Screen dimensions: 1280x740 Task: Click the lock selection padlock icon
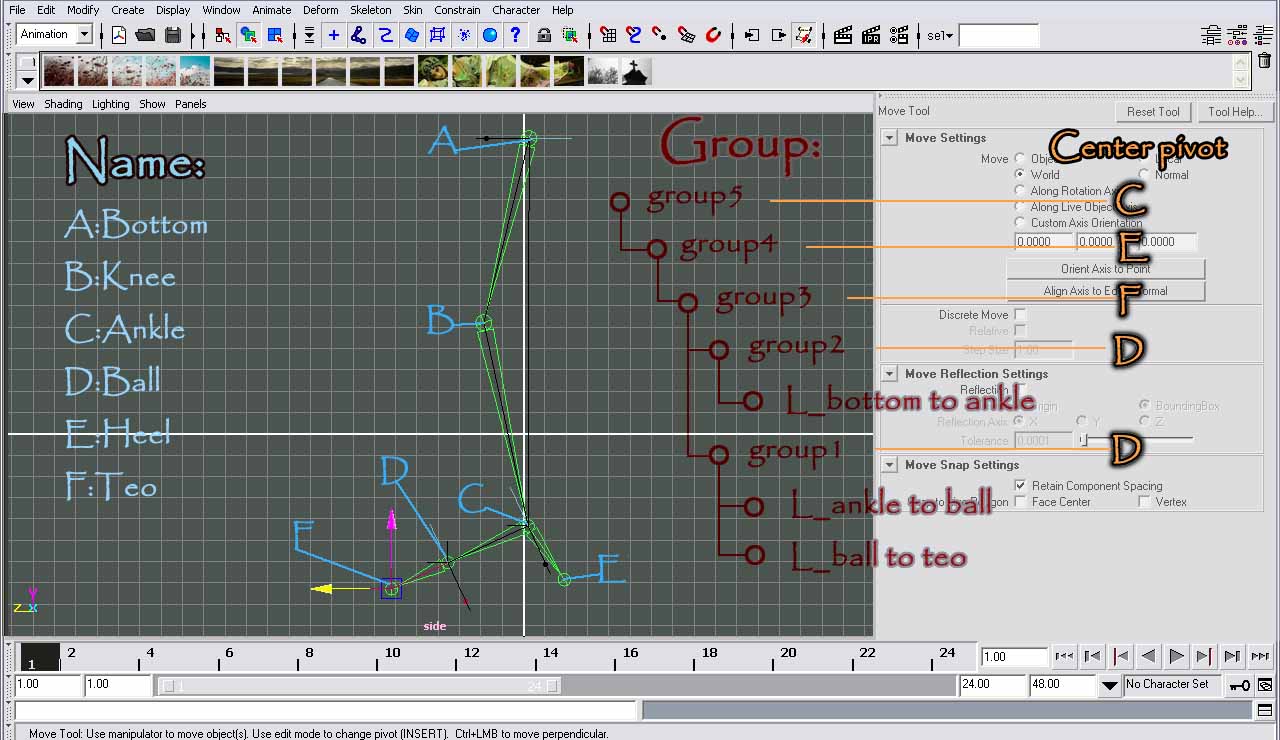pyautogui.click(x=544, y=35)
